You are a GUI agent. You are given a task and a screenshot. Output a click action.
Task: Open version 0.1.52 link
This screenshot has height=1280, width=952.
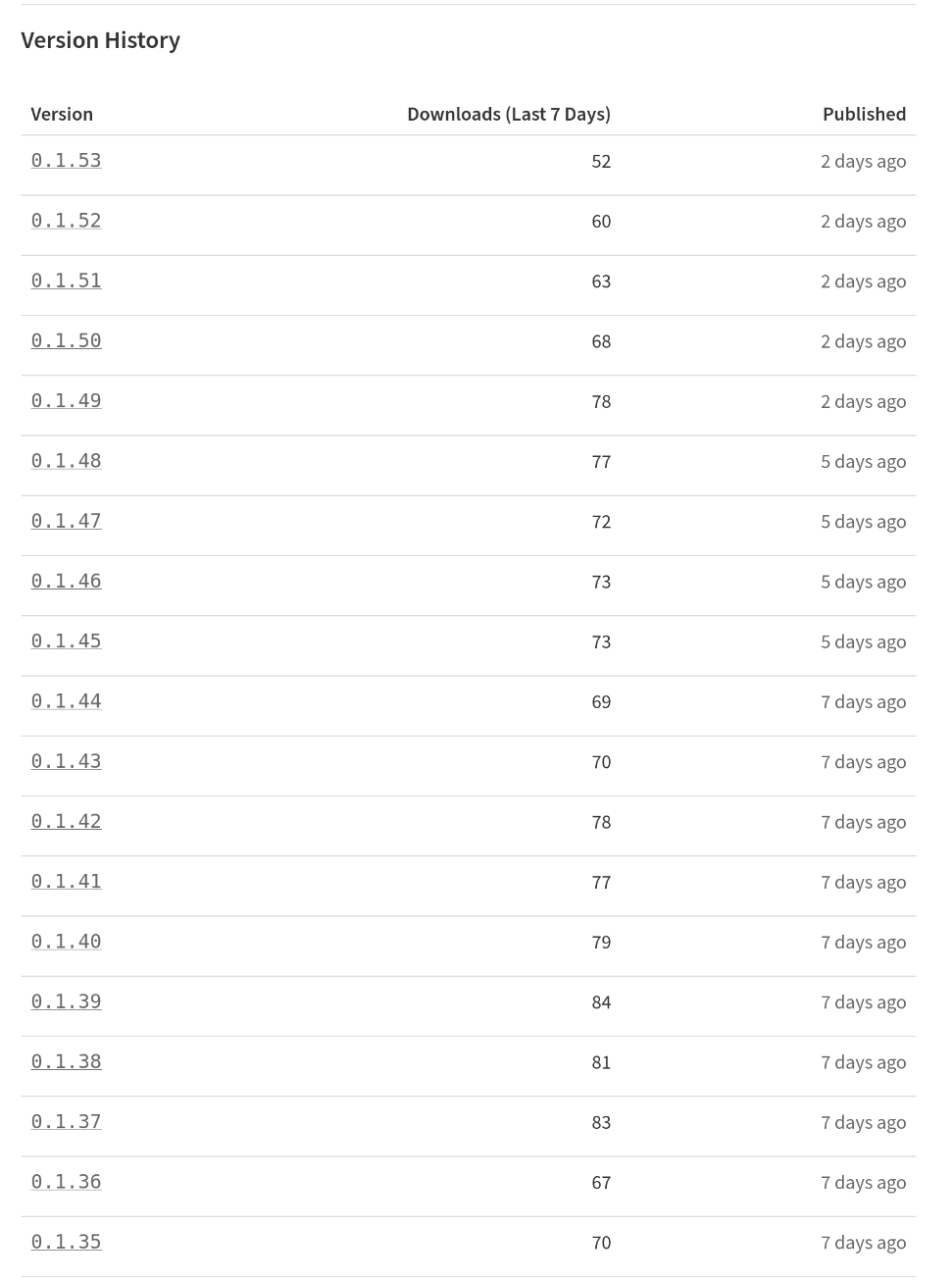click(x=66, y=220)
